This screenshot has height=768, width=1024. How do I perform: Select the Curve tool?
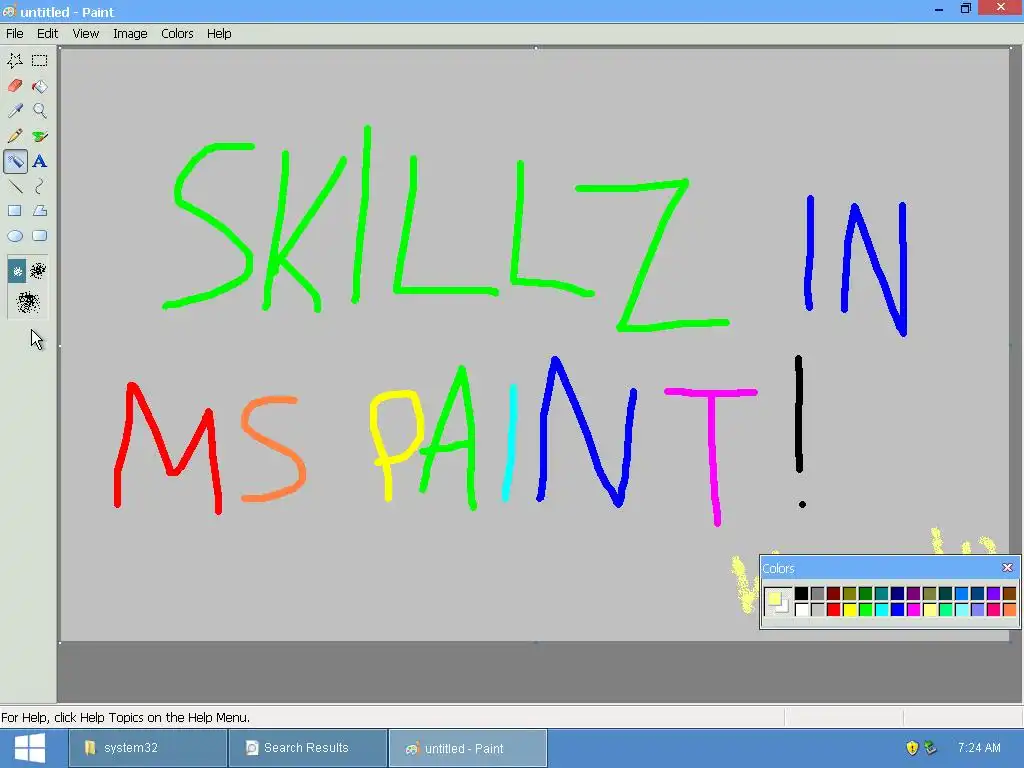[x=40, y=186]
